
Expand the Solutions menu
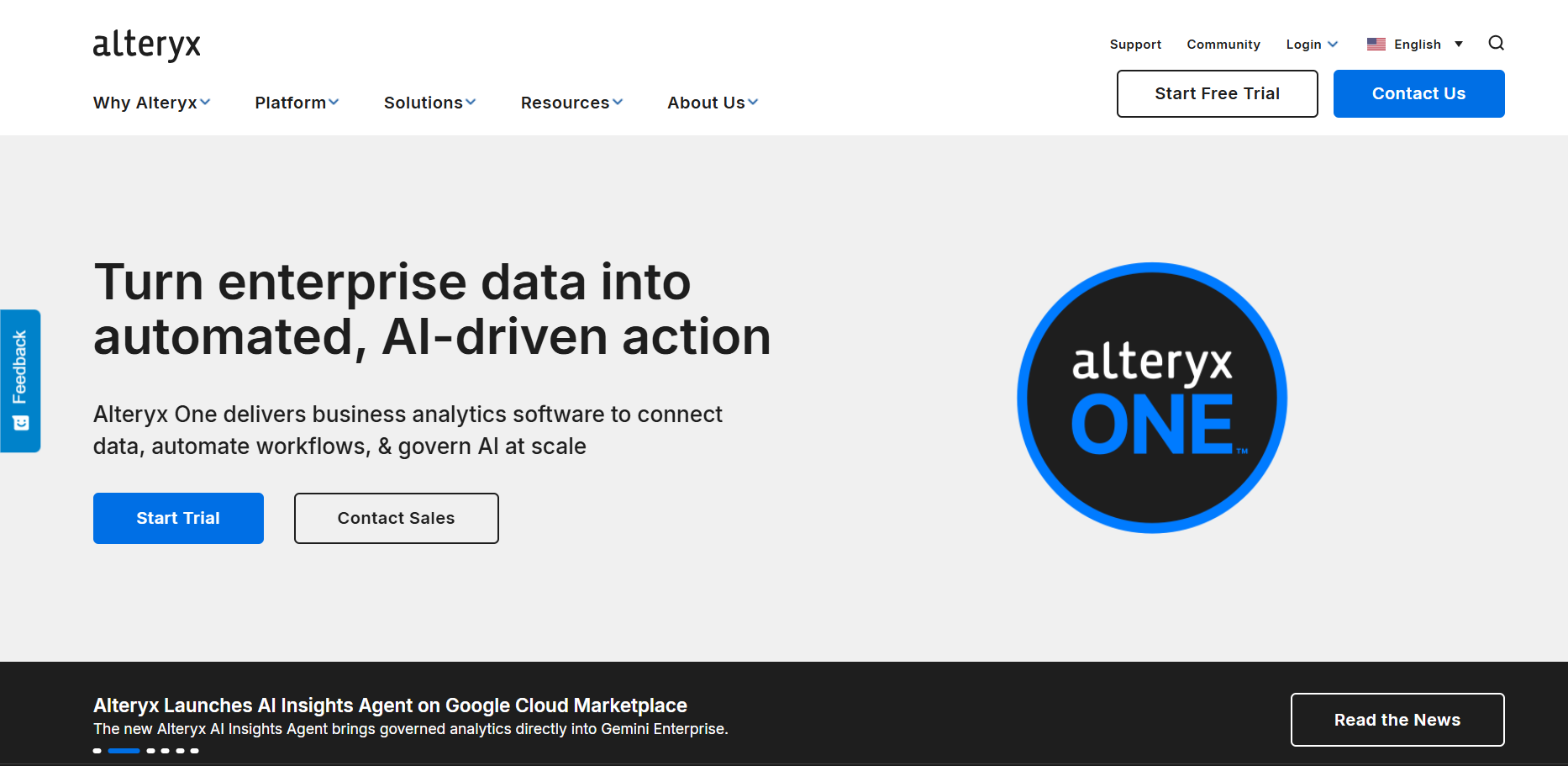point(429,103)
